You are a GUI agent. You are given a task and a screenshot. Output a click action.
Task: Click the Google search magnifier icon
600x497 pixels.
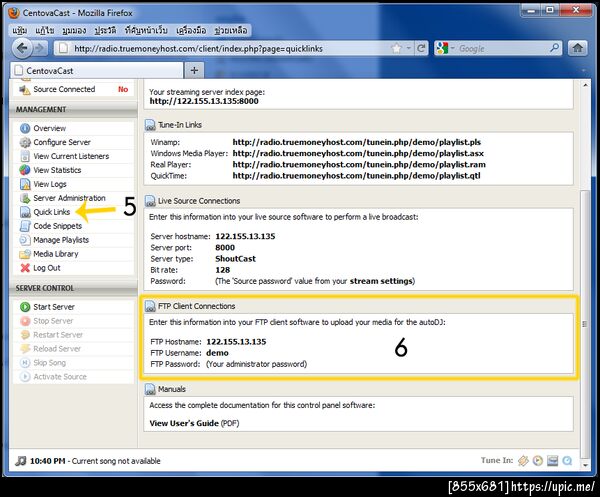click(554, 48)
